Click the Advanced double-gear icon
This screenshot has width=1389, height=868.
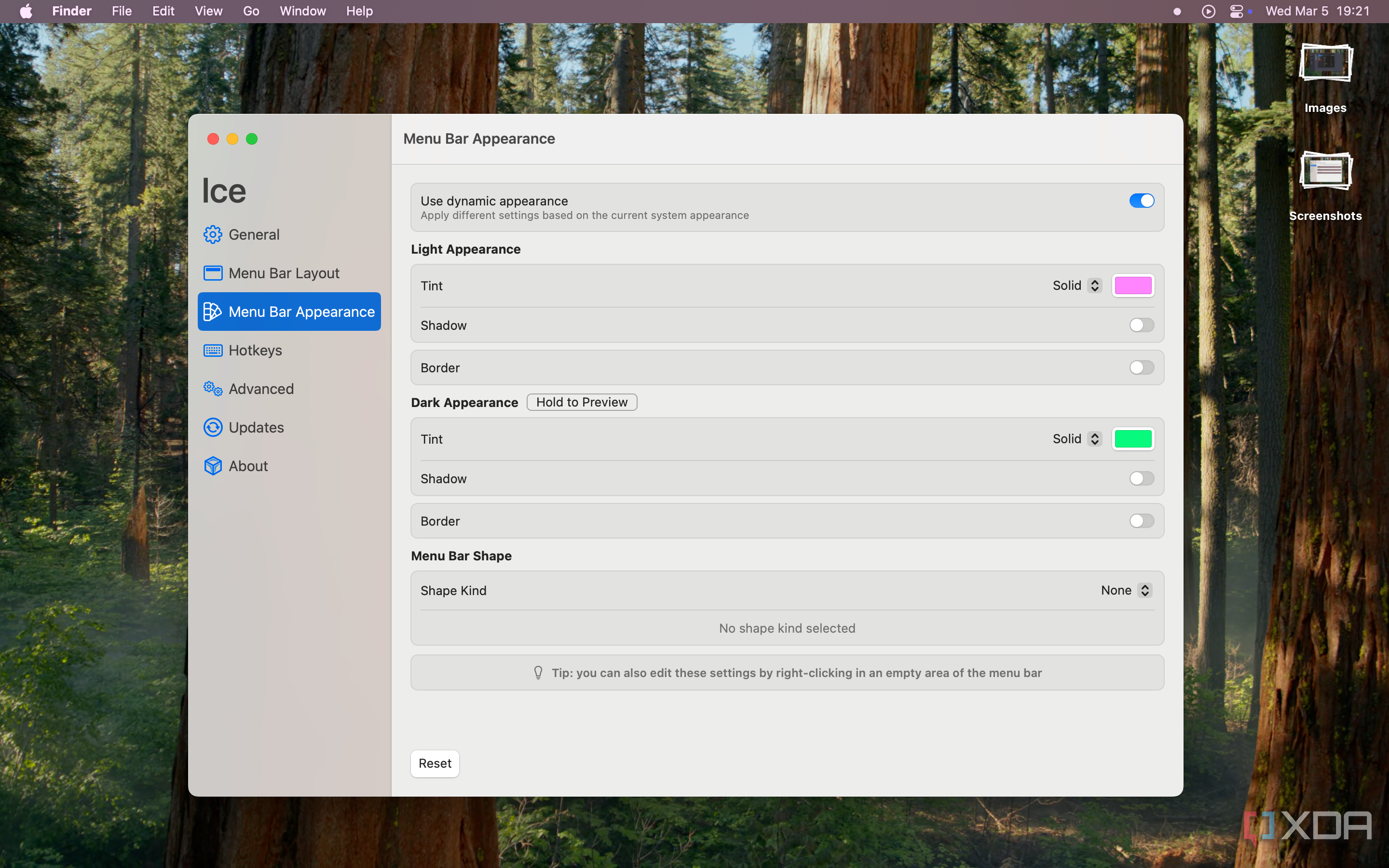tap(212, 389)
